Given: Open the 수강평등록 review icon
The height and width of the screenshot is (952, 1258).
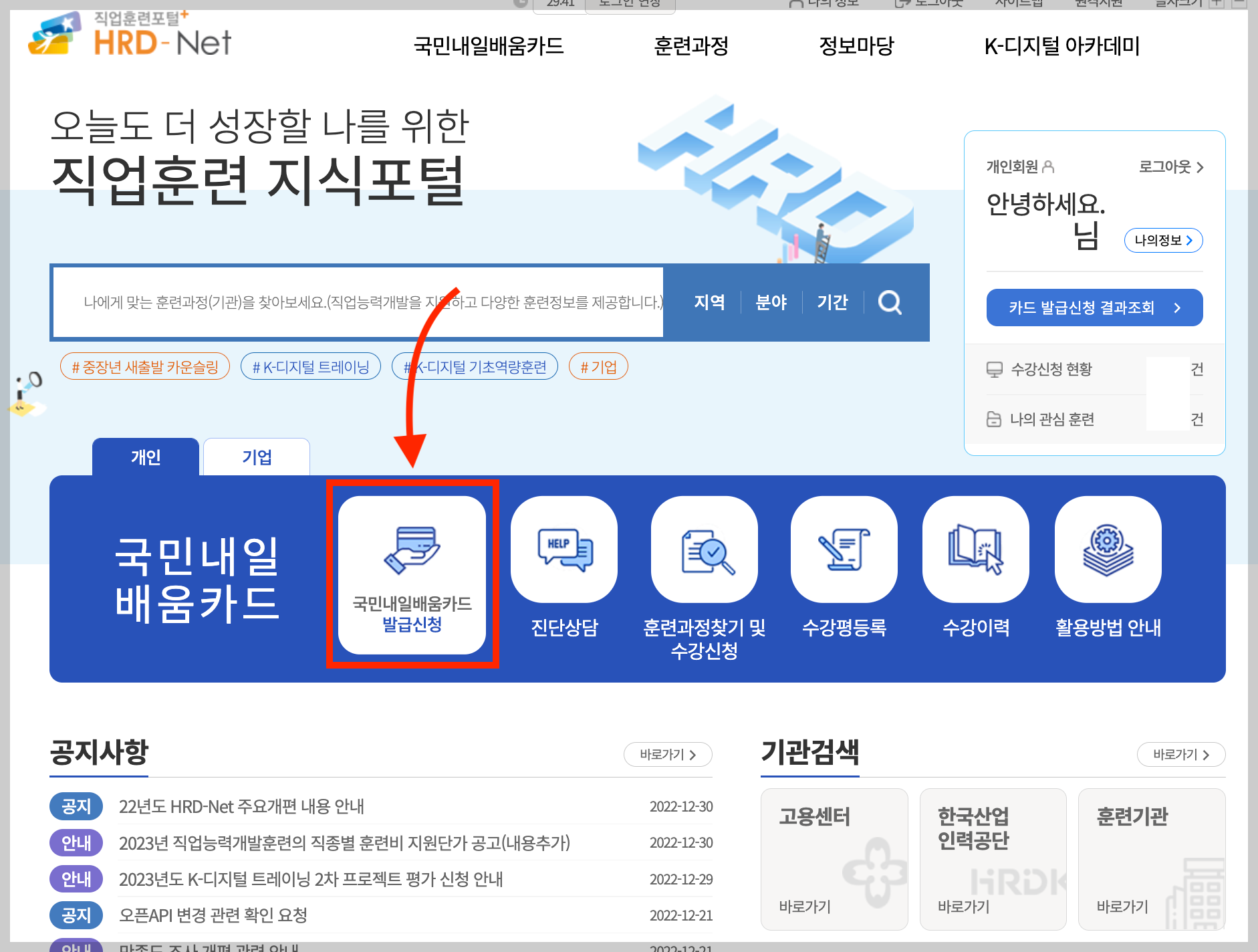Looking at the screenshot, I should tap(844, 550).
